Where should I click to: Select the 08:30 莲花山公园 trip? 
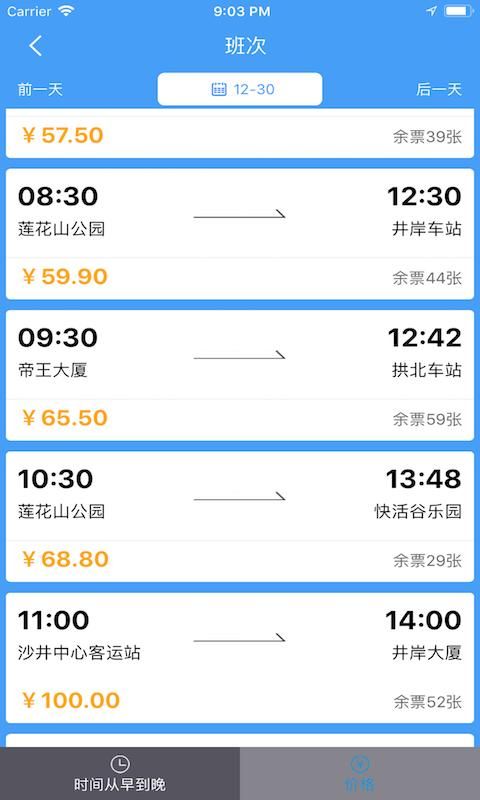pyautogui.click(x=240, y=234)
